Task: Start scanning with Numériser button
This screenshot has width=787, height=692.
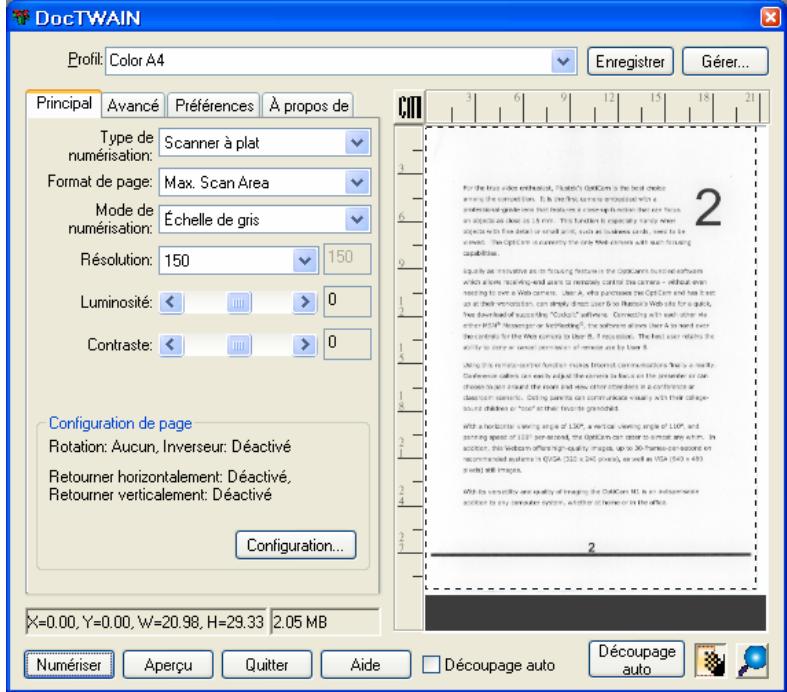Action: click(69, 664)
